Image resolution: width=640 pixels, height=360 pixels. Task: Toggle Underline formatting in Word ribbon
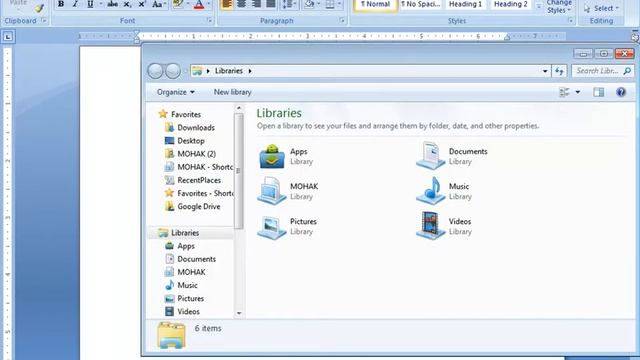[90, 4]
